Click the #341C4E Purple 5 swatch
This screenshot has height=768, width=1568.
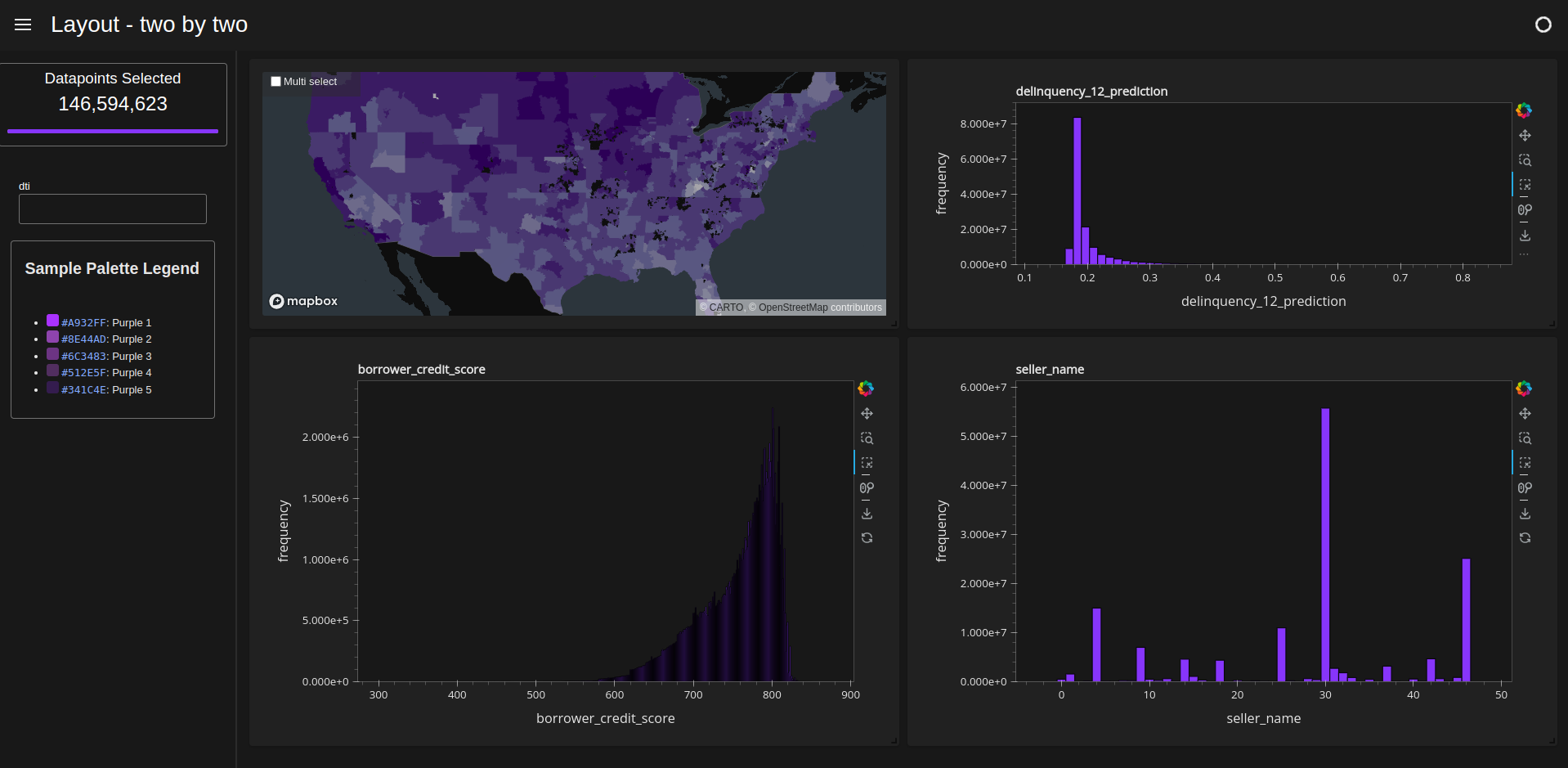tap(52, 388)
